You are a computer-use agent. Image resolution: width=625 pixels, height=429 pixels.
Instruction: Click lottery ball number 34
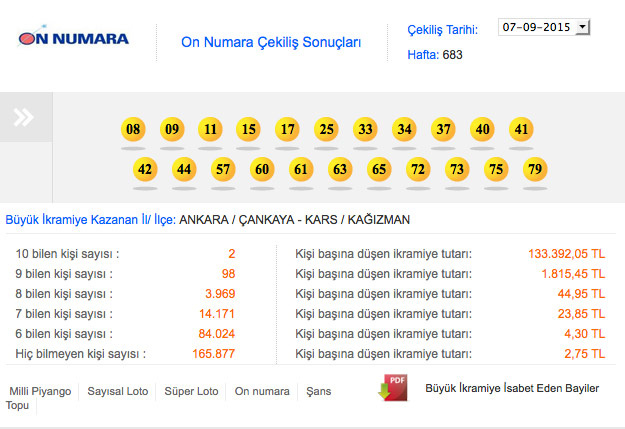404,129
